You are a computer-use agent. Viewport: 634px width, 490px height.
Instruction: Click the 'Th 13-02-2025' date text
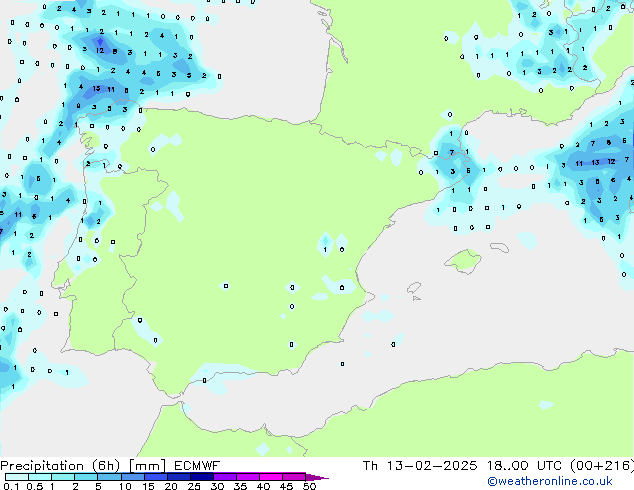[x=420, y=466]
